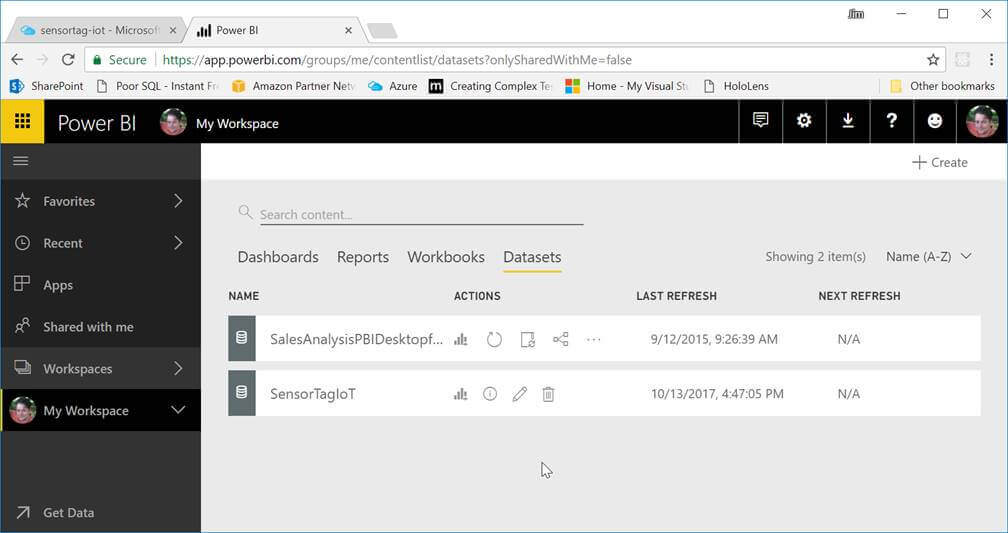Edit the SensorTagIoT dataset with pencil icon
Screen dimensions: 1008x533
519,393
